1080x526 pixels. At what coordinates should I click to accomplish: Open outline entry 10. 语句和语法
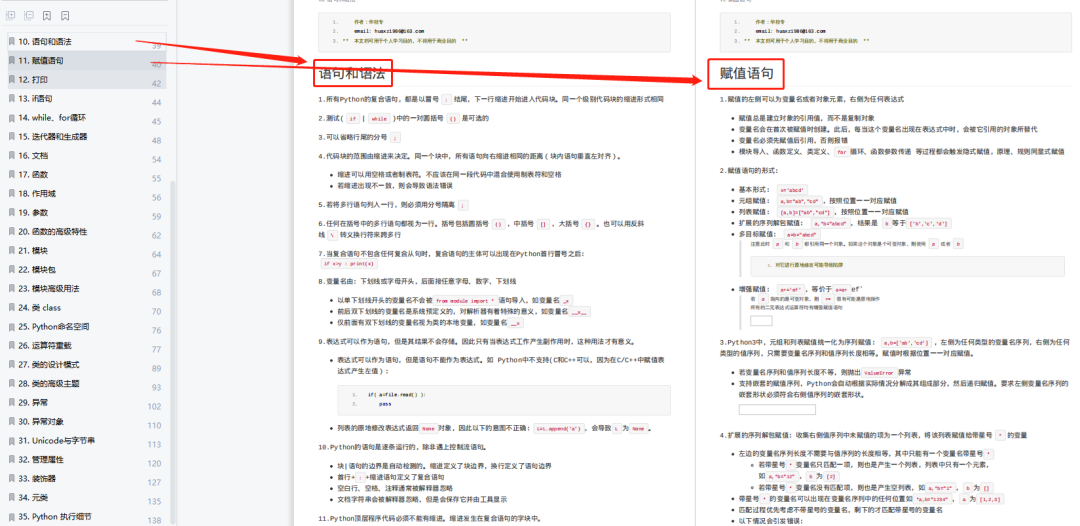coord(87,41)
